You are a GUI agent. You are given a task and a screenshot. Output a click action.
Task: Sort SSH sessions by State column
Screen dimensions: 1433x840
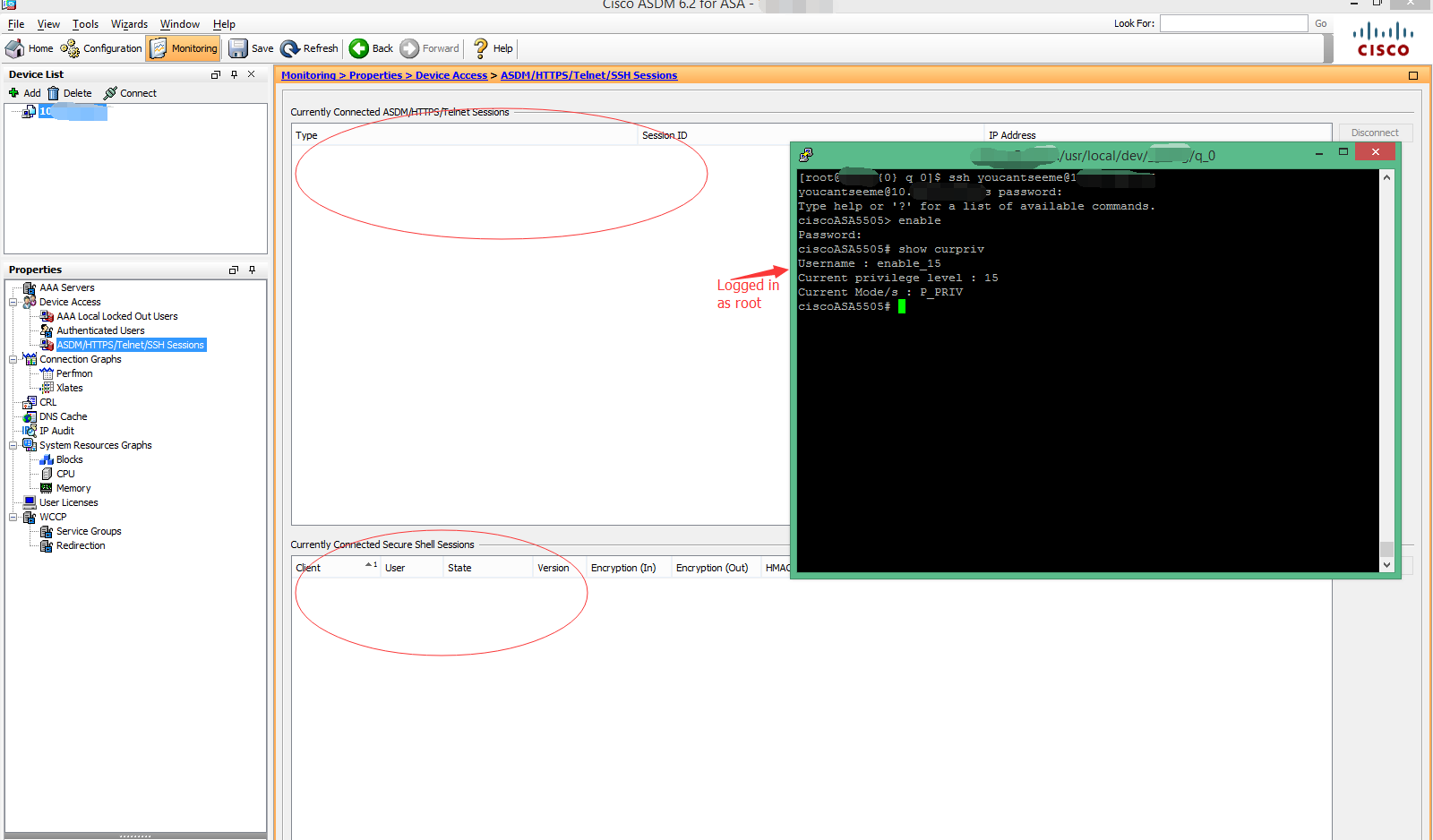coord(488,568)
